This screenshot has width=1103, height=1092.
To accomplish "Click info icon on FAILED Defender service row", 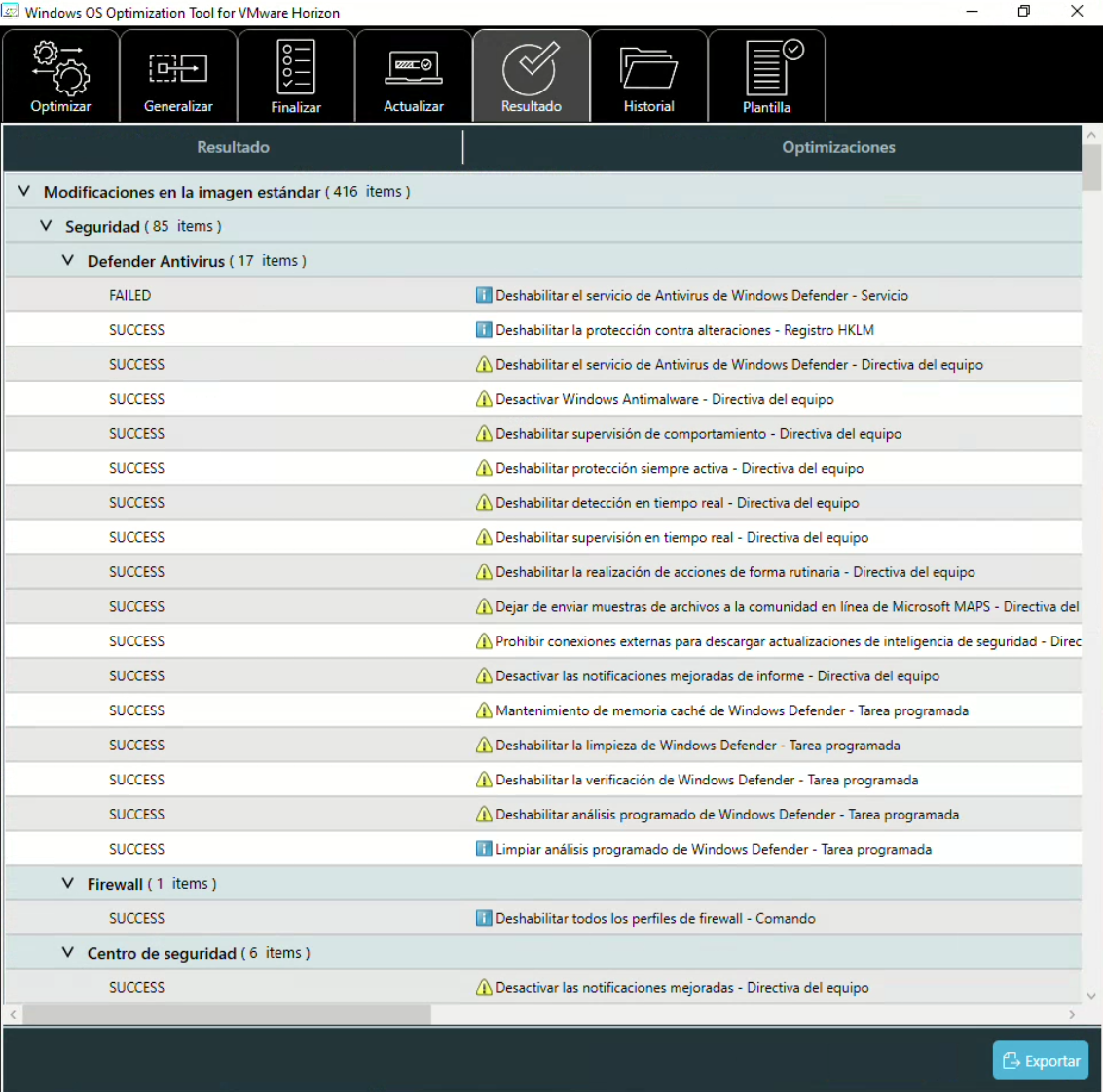I will tap(484, 295).
